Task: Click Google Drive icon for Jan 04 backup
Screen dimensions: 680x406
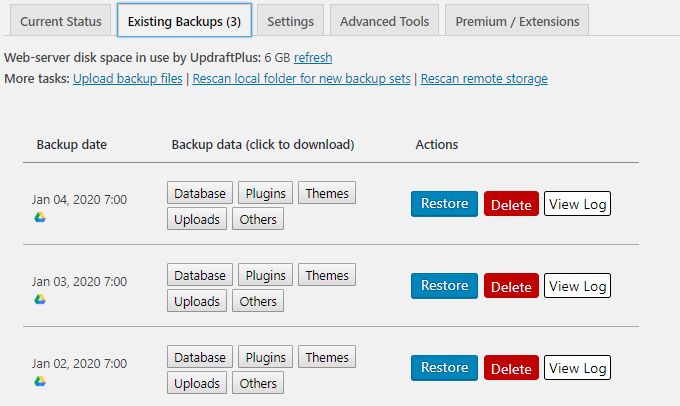Action: [x=40, y=217]
